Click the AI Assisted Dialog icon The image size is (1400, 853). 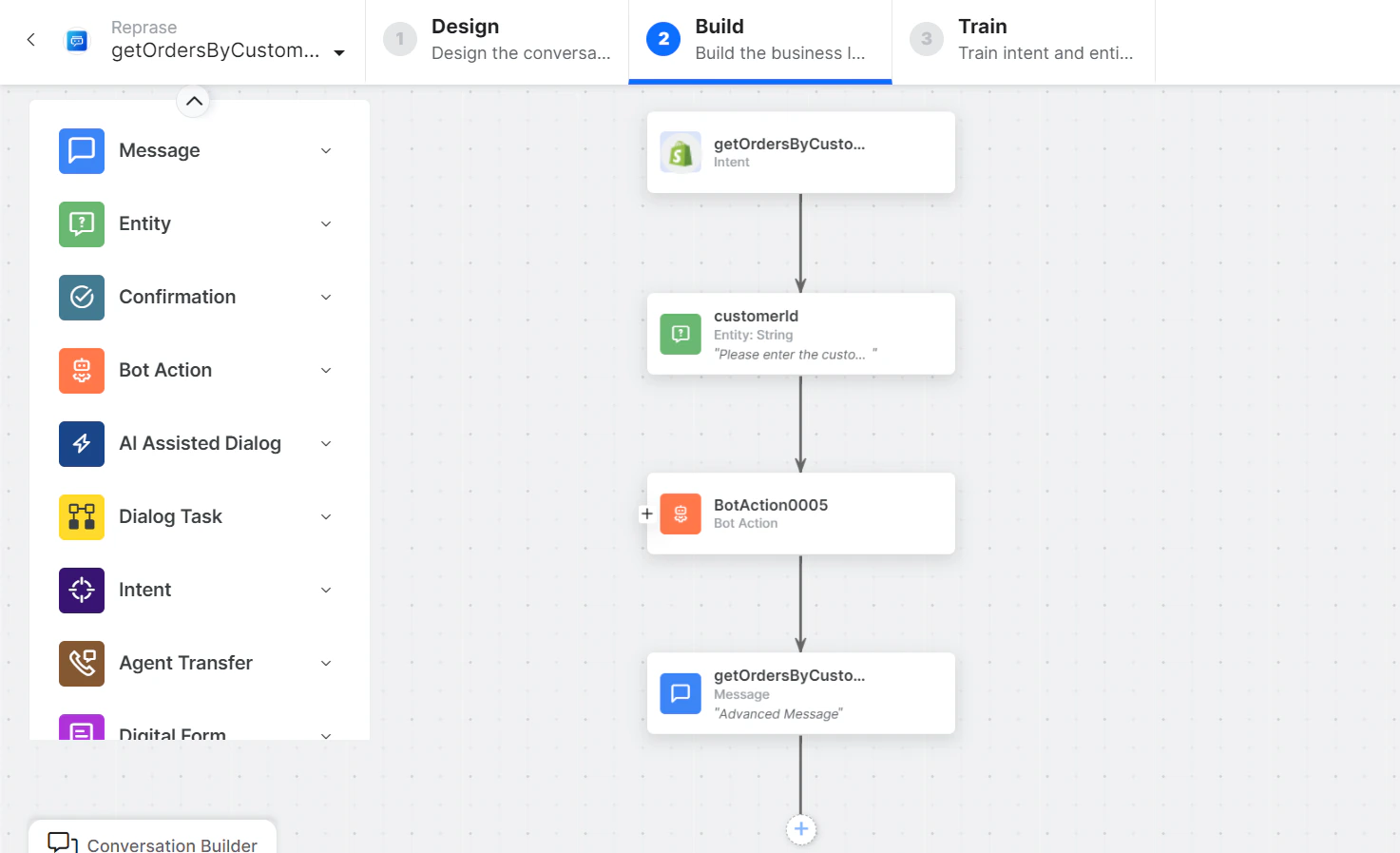(x=81, y=444)
